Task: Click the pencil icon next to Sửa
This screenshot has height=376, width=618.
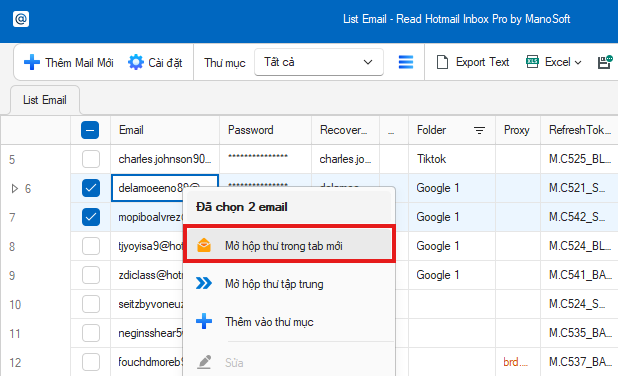Action: point(204,362)
